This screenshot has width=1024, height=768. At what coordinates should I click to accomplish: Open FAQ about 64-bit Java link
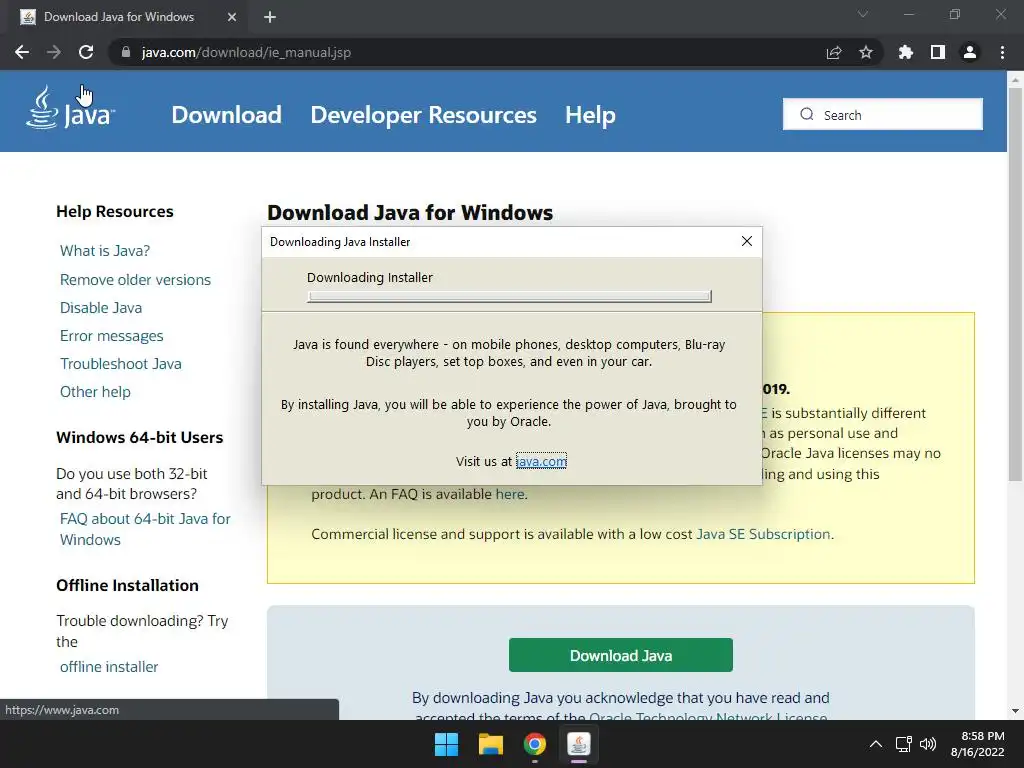[x=145, y=529]
